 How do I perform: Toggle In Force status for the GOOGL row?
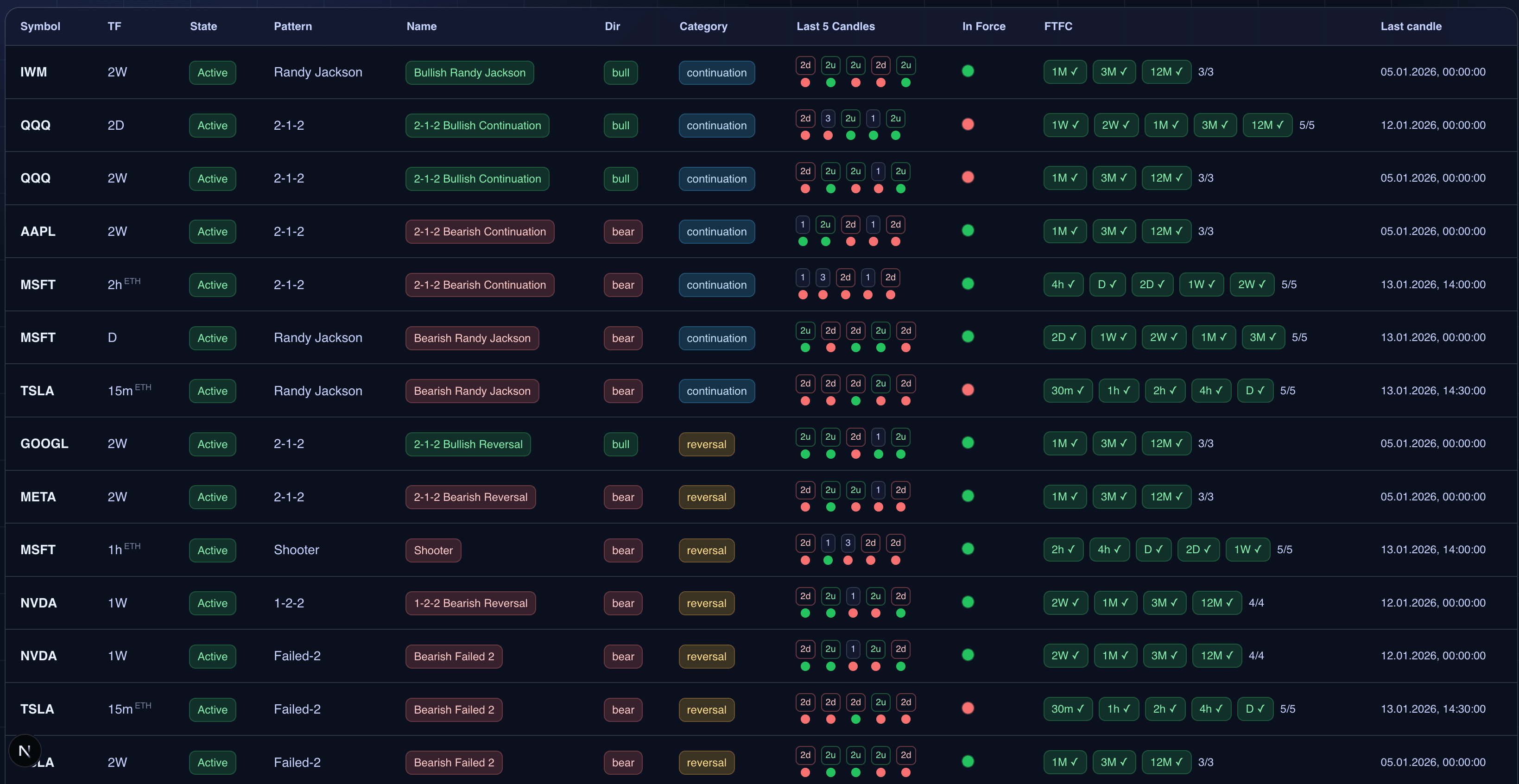pos(968,442)
